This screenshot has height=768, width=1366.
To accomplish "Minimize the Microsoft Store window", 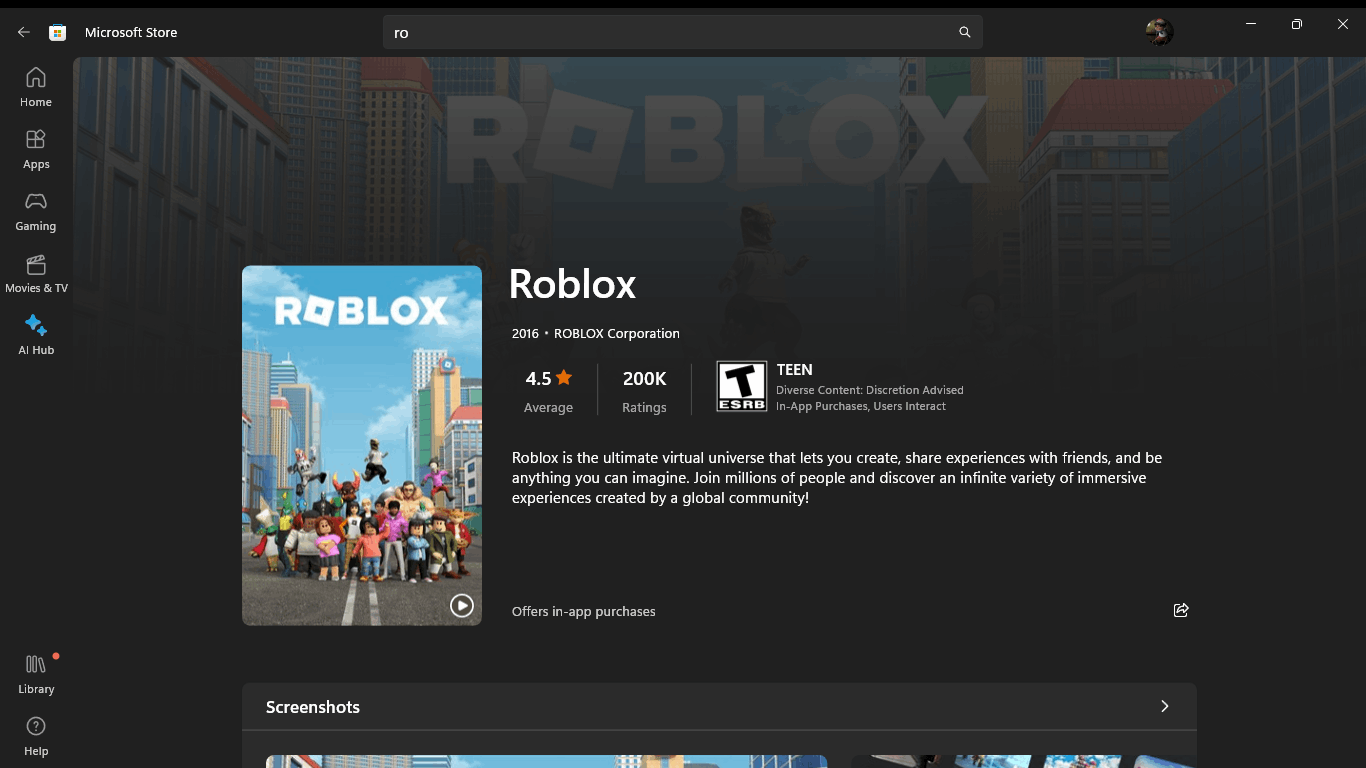I will coord(1251,23).
